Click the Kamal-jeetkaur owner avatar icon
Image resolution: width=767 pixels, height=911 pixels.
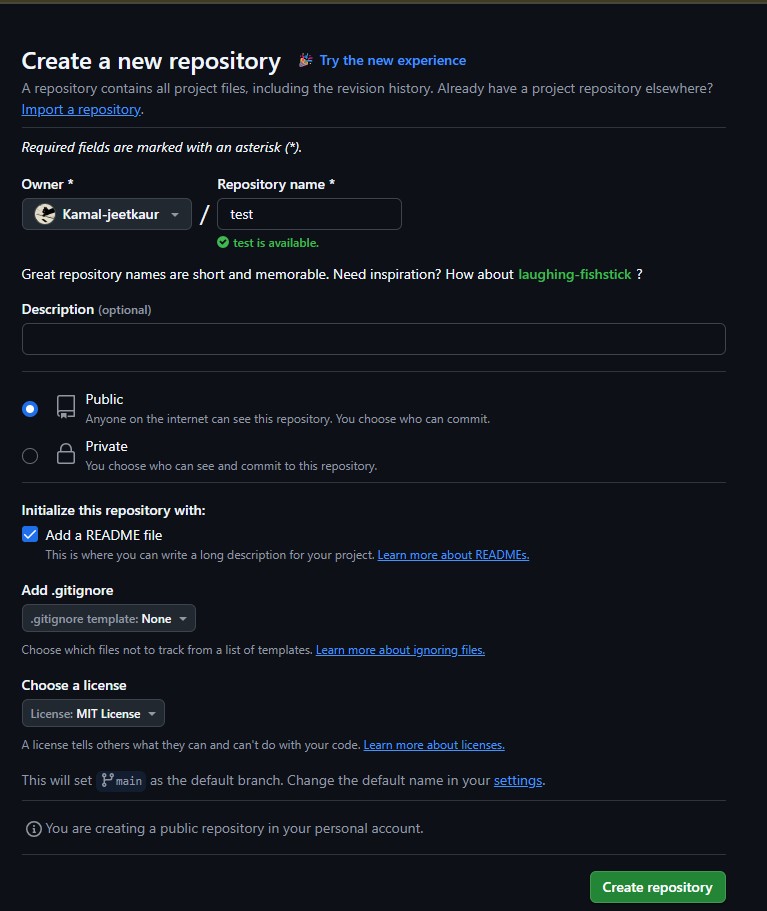(45, 214)
